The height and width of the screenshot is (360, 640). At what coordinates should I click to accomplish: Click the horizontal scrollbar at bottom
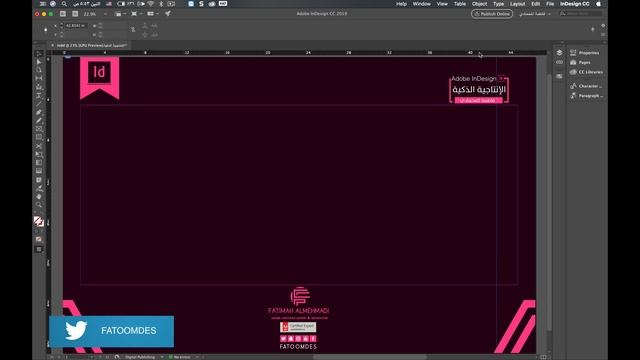pos(369,357)
